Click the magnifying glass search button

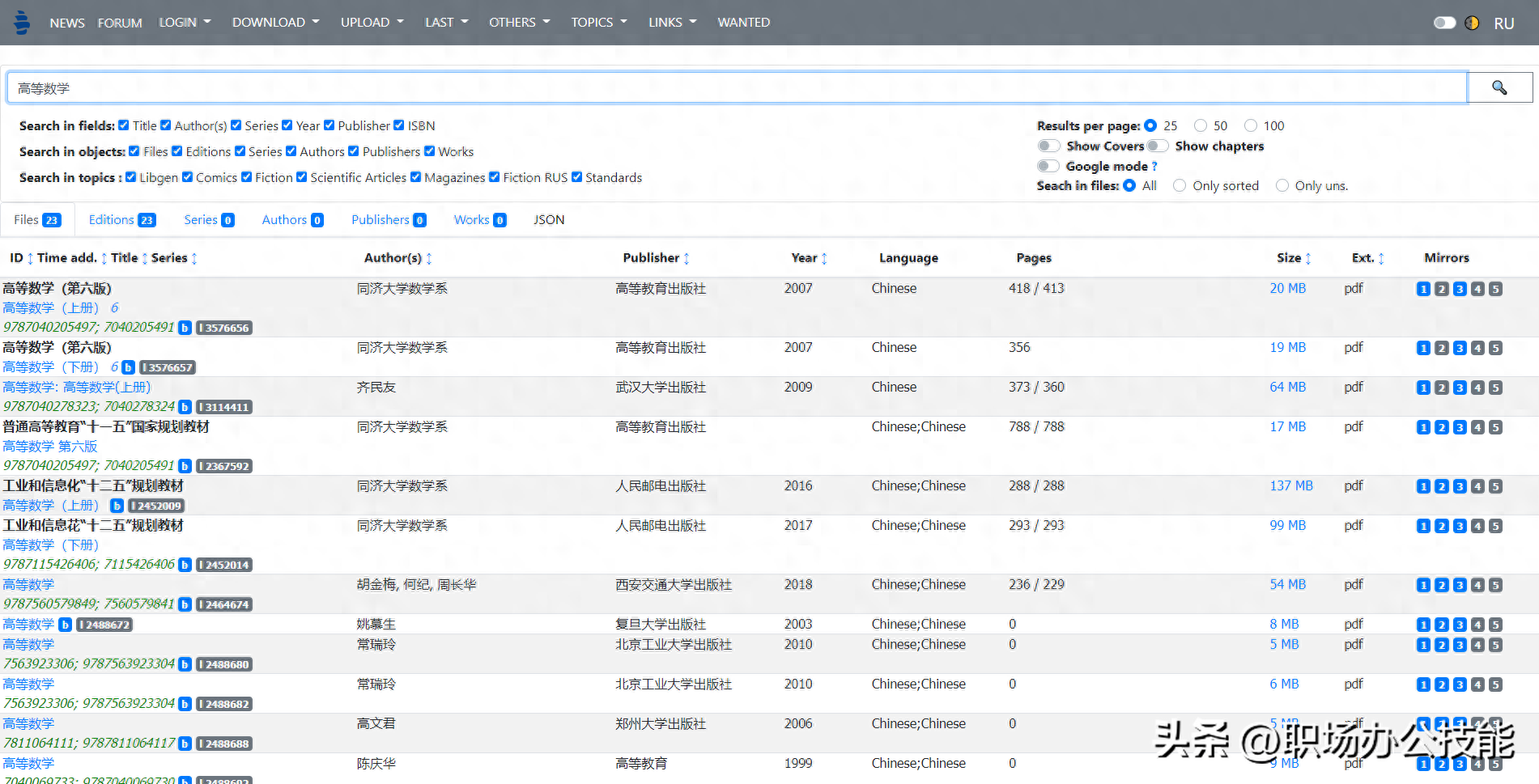[1499, 87]
